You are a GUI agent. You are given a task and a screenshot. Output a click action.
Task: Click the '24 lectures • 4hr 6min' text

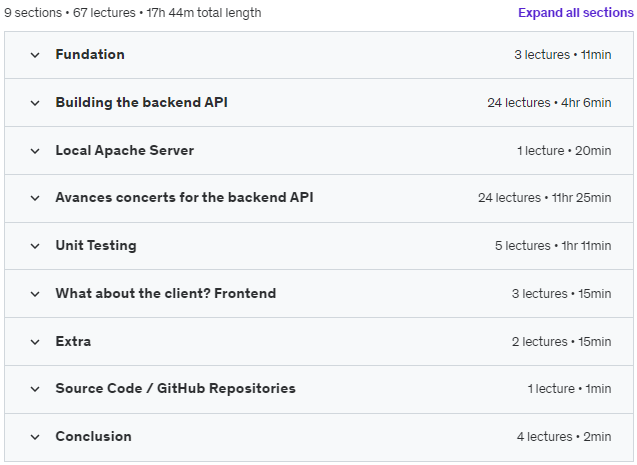point(549,102)
